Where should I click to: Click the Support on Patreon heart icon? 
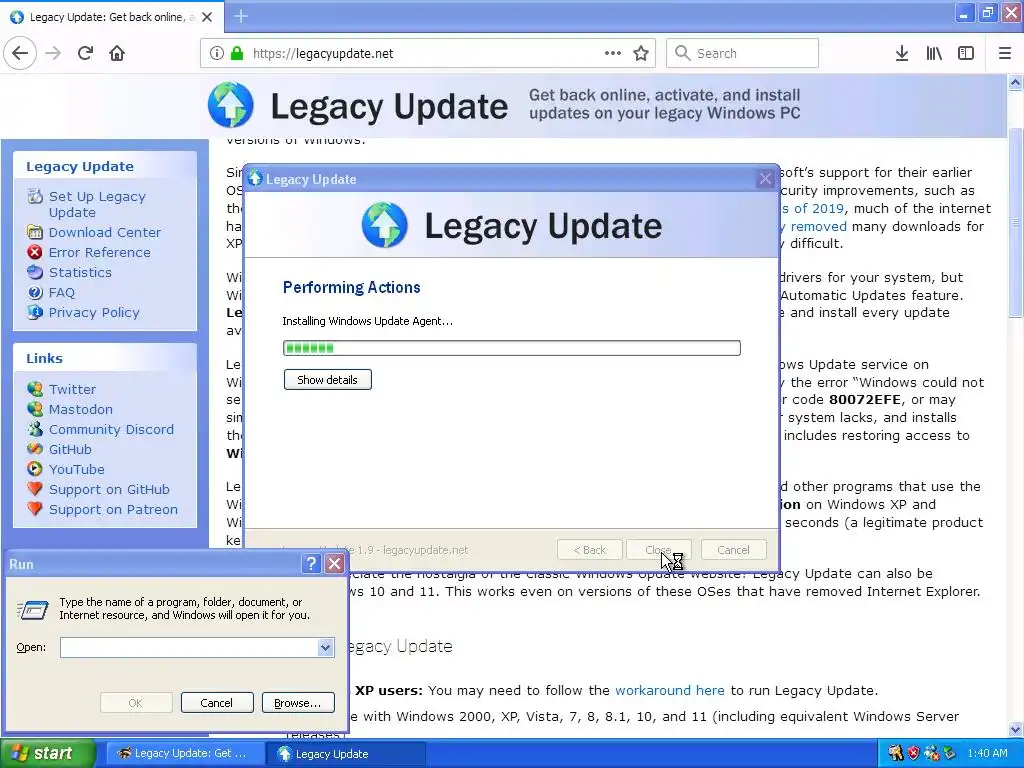click(x=35, y=509)
